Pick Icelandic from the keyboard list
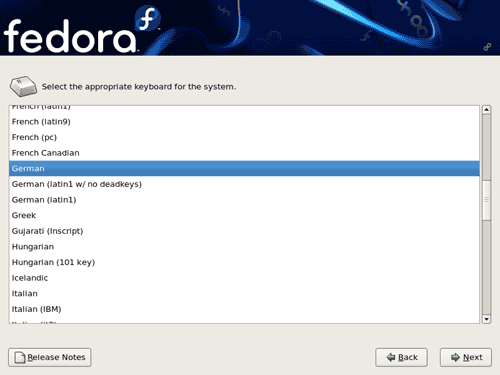This screenshot has width=500, height=375. point(244,278)
